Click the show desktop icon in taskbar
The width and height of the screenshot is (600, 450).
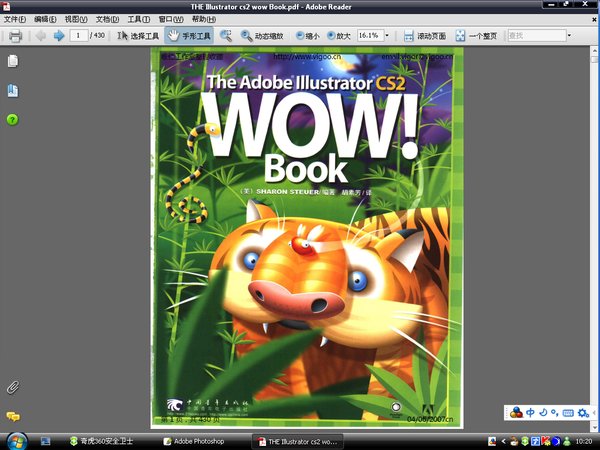tap(46, 442)
